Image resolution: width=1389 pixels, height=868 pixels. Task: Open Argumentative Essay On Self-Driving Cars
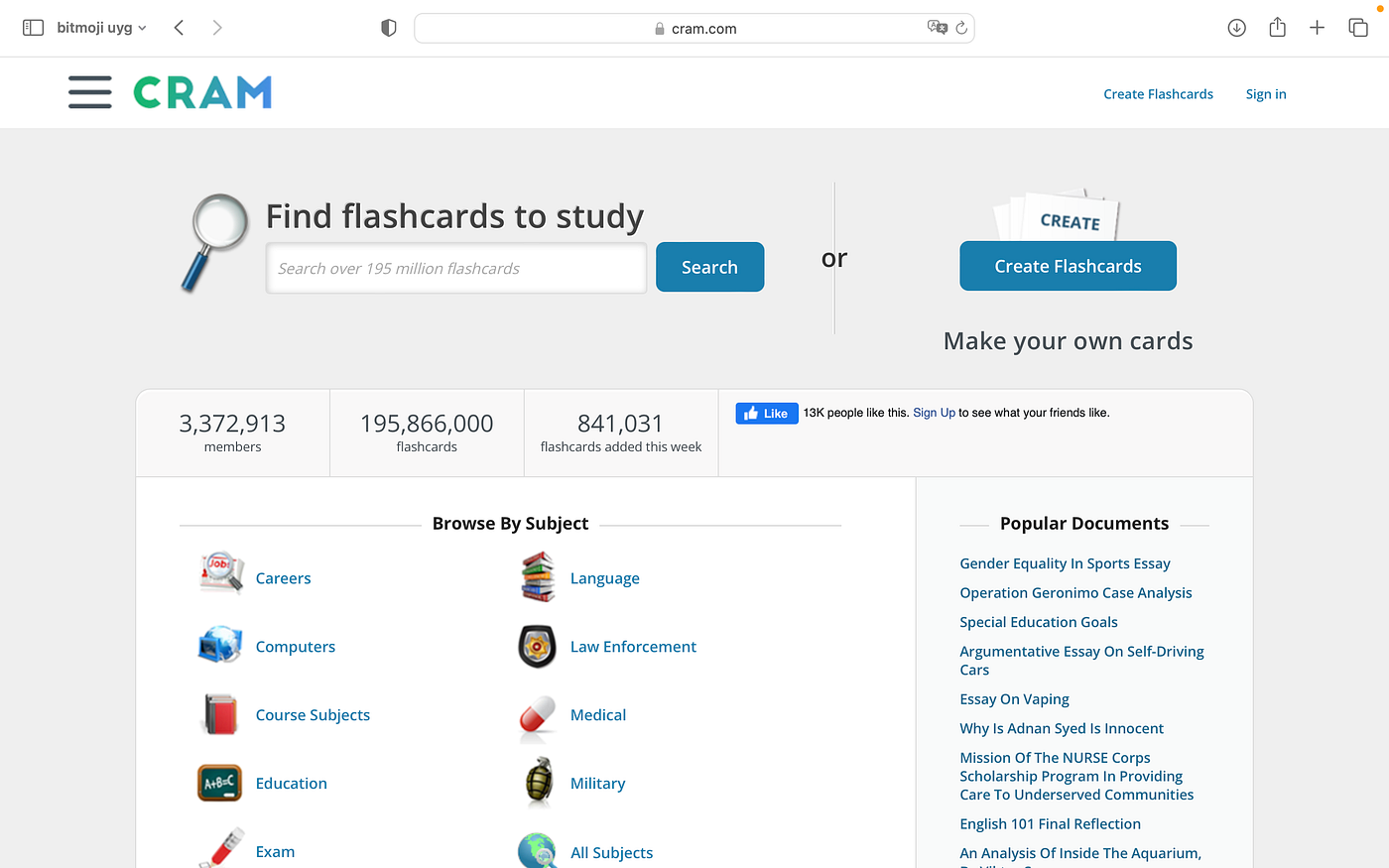click(x=1081, y=661)
